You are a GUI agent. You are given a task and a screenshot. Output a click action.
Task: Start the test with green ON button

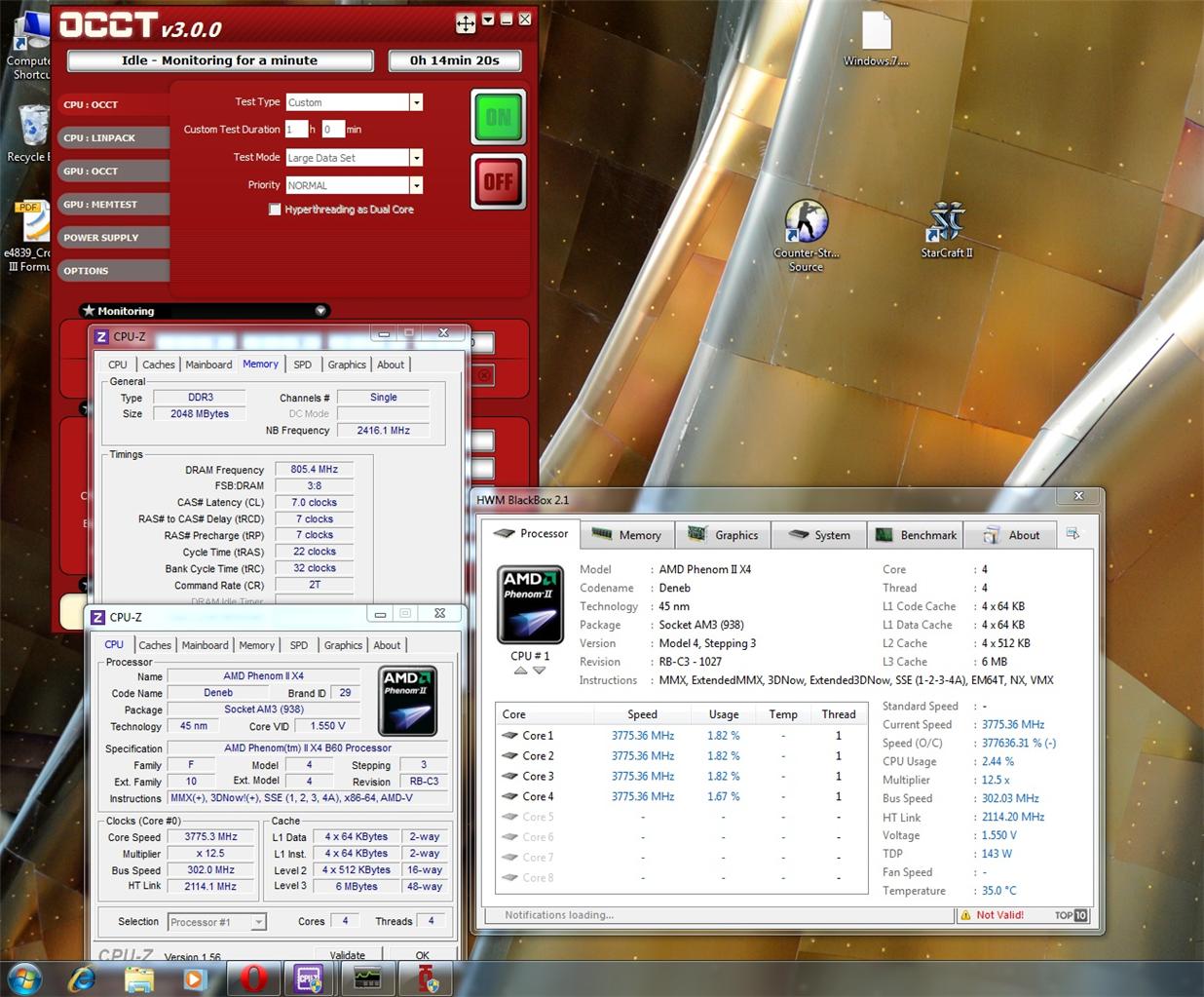click(499, 117)
